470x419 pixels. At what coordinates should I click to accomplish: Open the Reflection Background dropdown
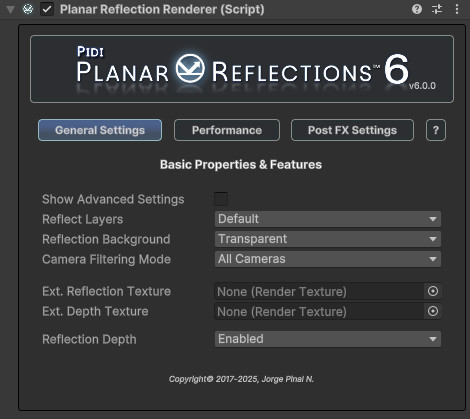pos(328,239)
